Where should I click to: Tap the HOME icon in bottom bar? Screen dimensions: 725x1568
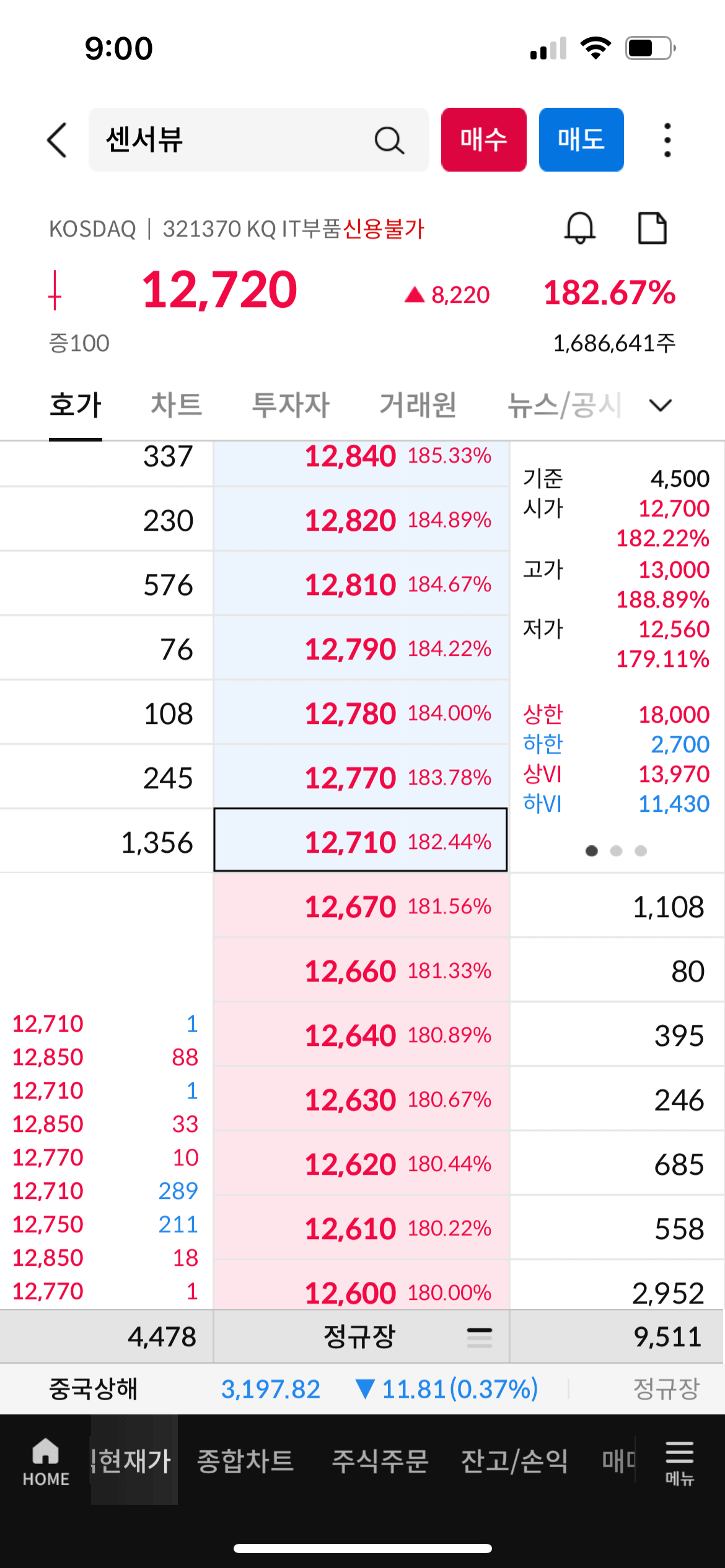46,1461
